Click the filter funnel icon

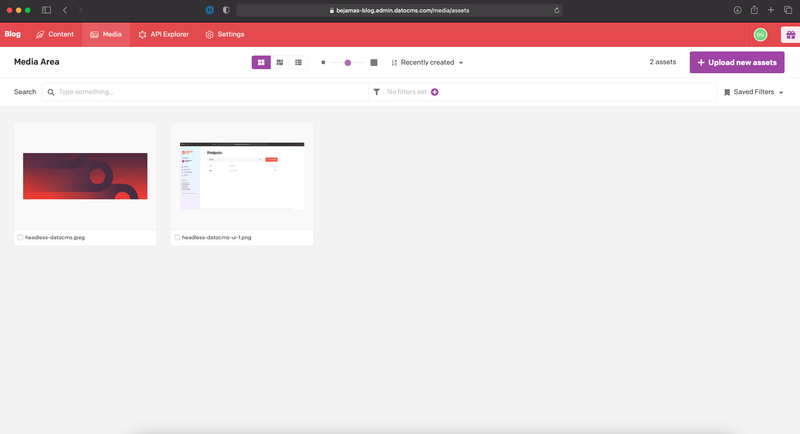click(377, 92)
